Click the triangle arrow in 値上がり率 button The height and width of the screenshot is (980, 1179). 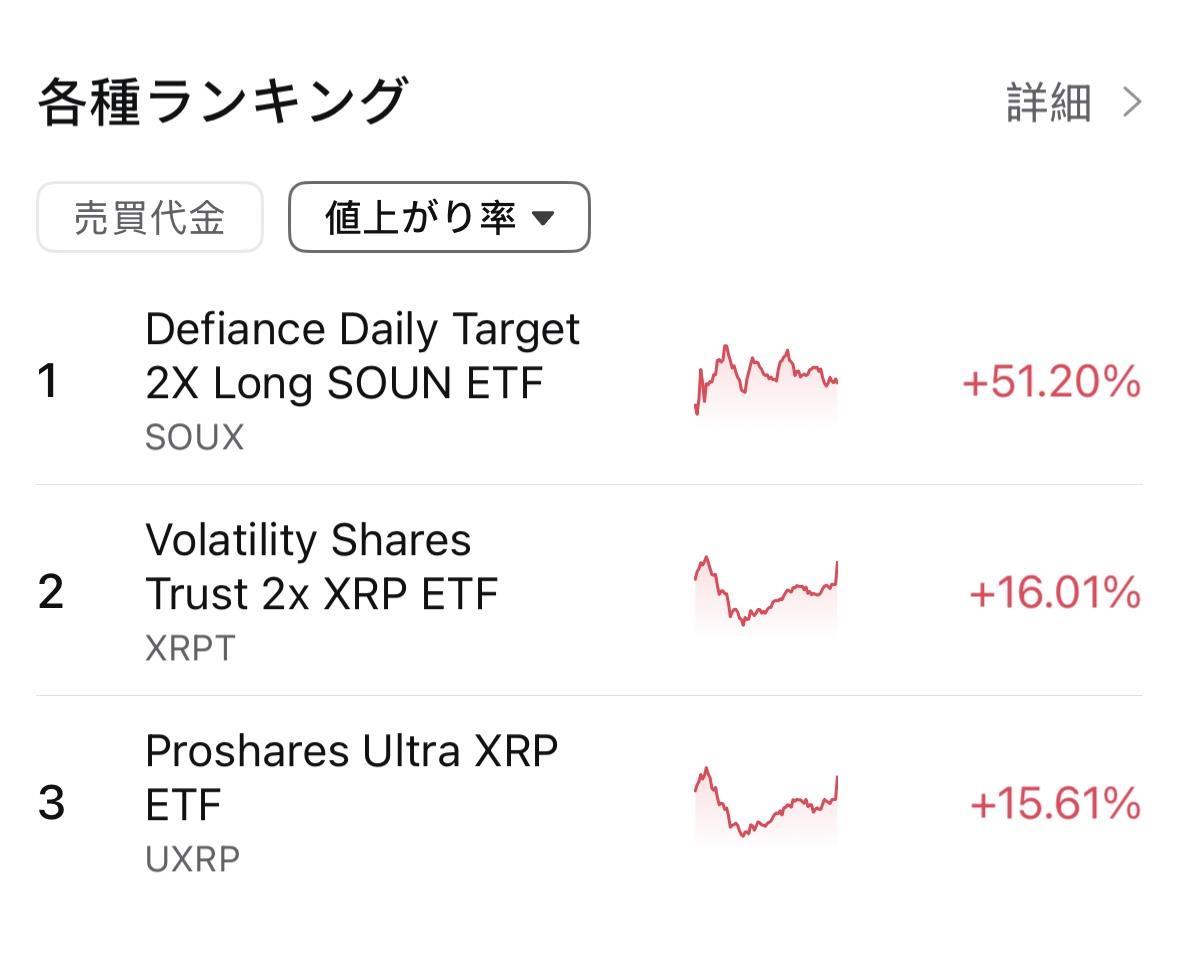click(x=542, y=218)
